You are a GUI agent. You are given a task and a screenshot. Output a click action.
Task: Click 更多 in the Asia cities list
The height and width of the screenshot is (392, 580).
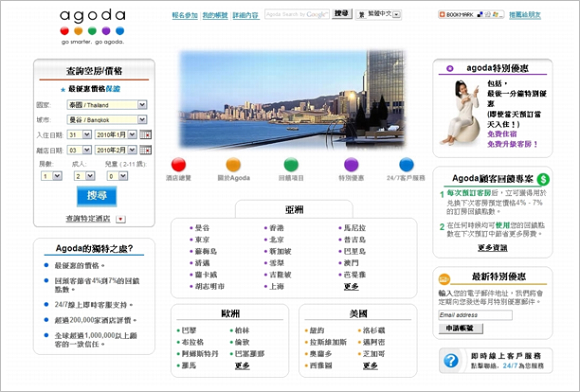pyautogui.click(x=351, y=286)
